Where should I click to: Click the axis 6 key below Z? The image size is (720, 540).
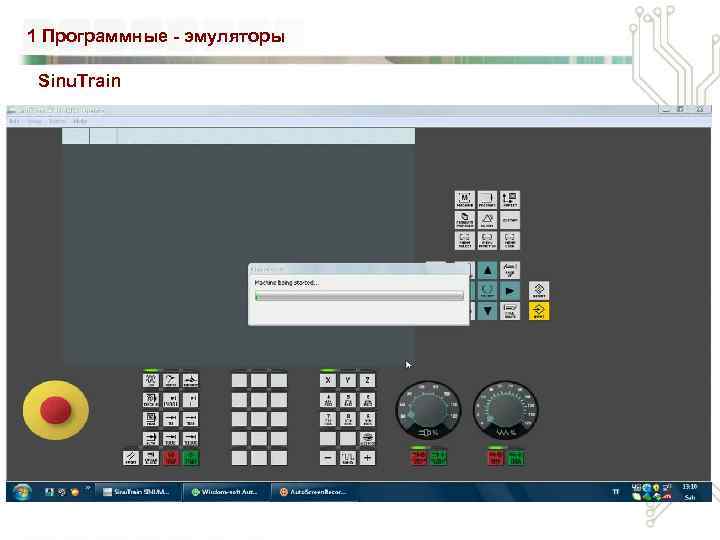click(x=367, y=400)
